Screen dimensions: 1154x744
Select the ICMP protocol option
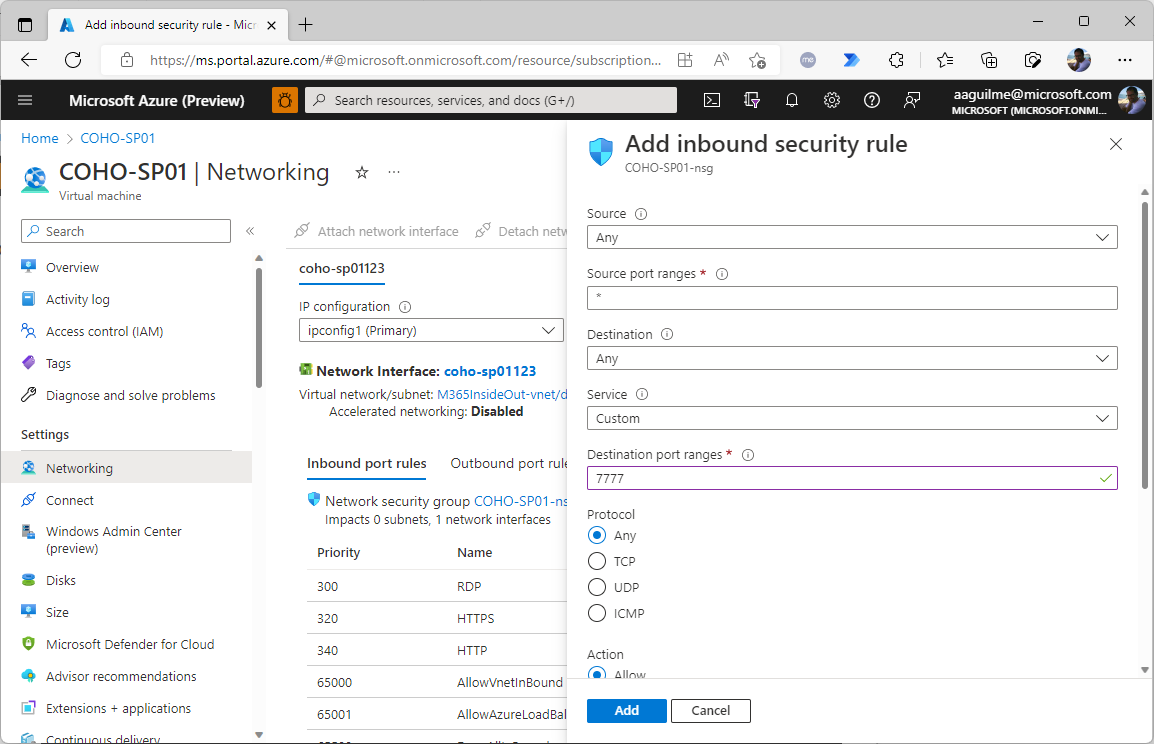click(x=597, y=613)
